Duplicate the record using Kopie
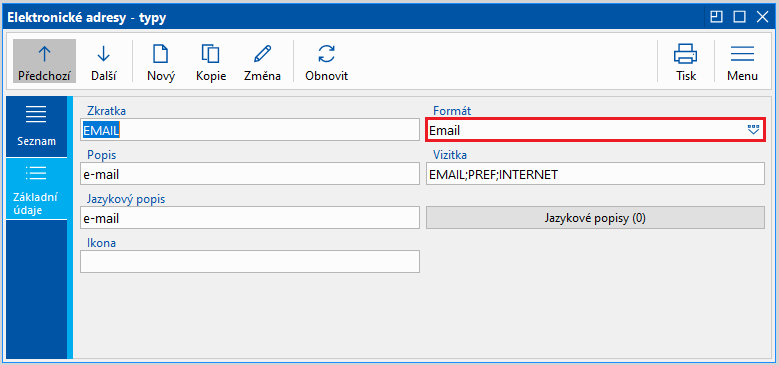 [211, 61]
